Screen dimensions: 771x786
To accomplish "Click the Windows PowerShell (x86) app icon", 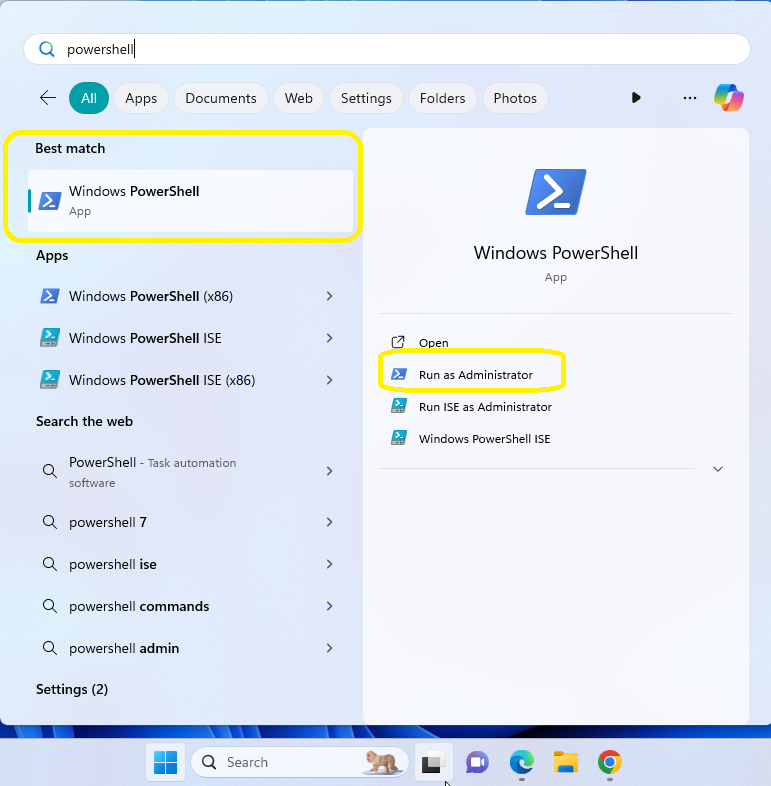I will tap(50, 296).
